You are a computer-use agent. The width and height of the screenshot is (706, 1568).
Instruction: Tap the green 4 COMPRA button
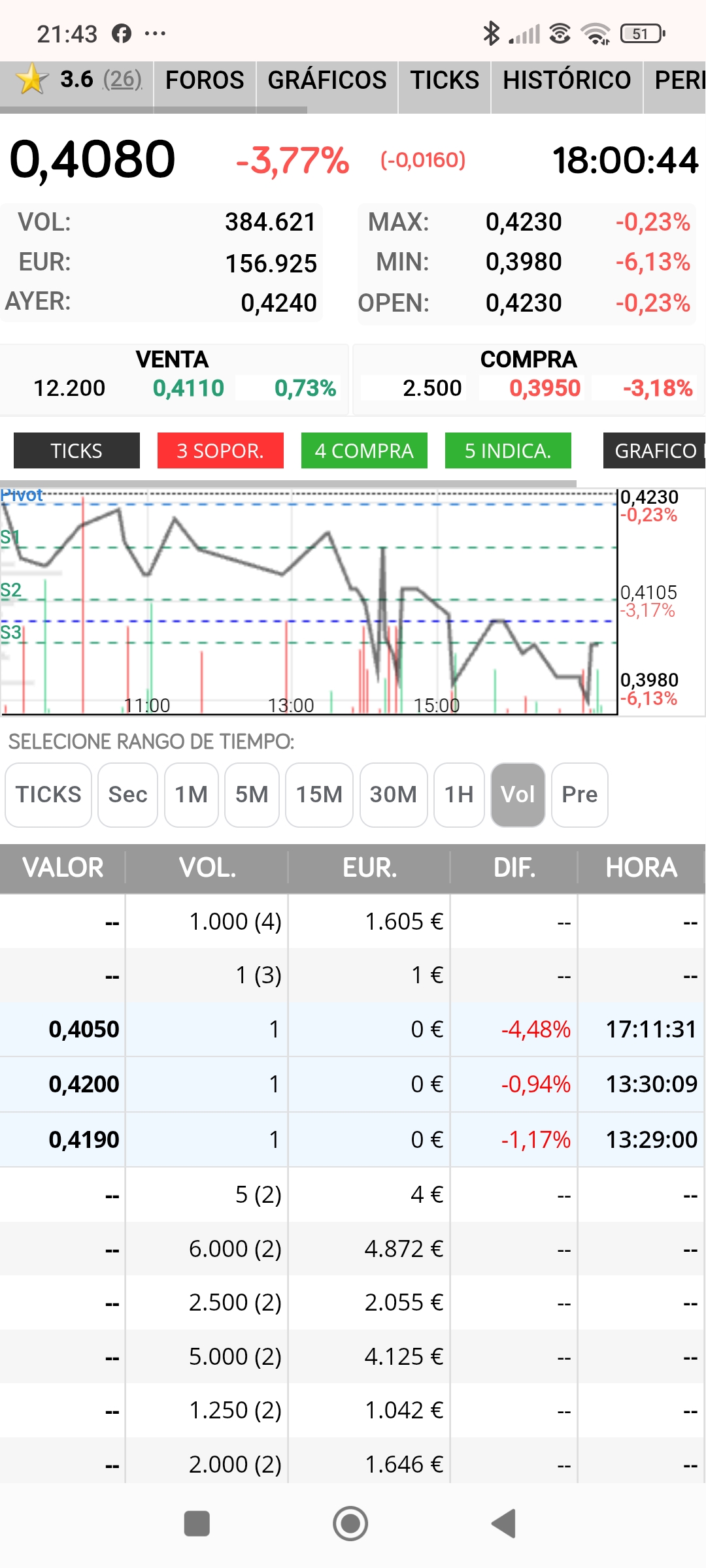pos(364,451)
